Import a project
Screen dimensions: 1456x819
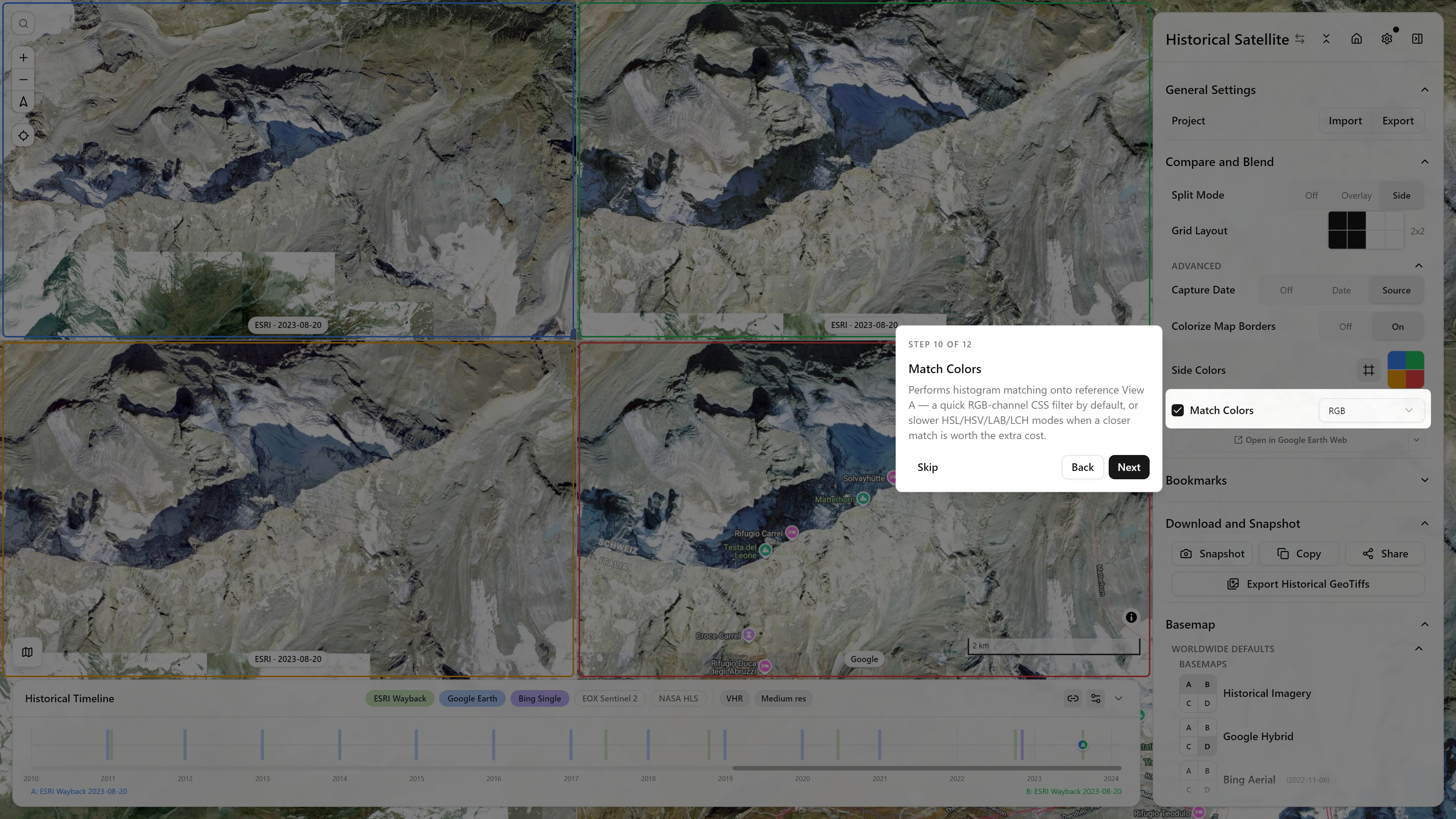[1345, 121]
